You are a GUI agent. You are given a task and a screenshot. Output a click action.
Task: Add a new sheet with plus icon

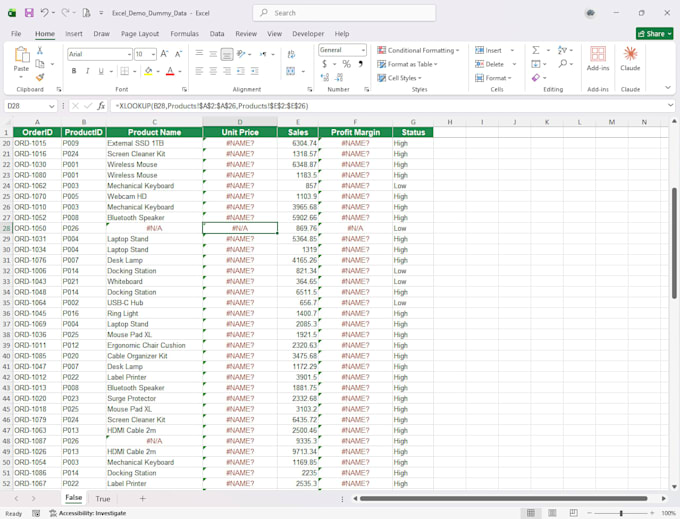(x=142, y=499)
